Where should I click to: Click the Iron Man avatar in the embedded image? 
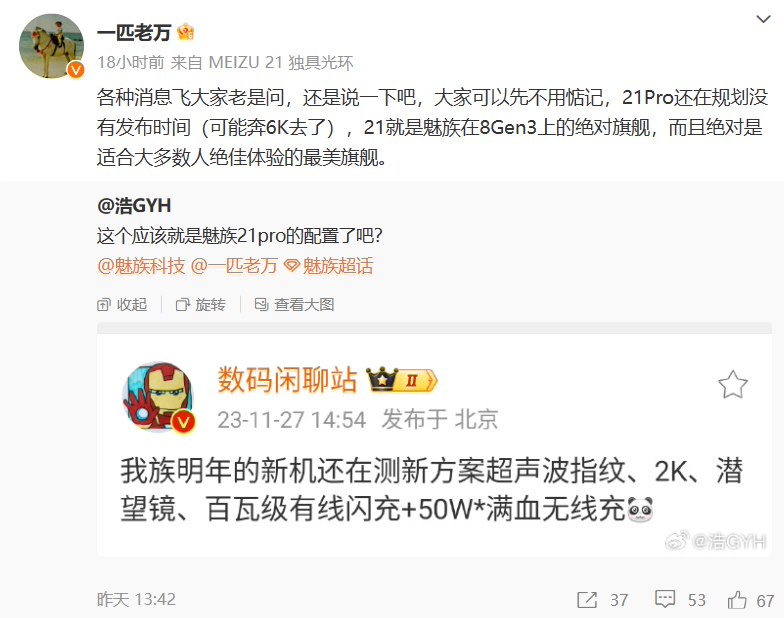159,398
